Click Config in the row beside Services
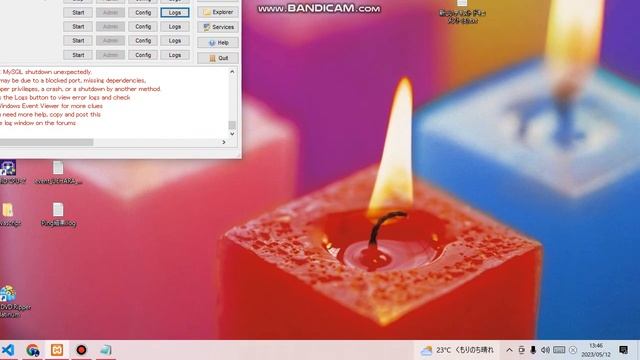Image resolution: width=640 pixels, height=360 pixels. click(x=143, y=27)
